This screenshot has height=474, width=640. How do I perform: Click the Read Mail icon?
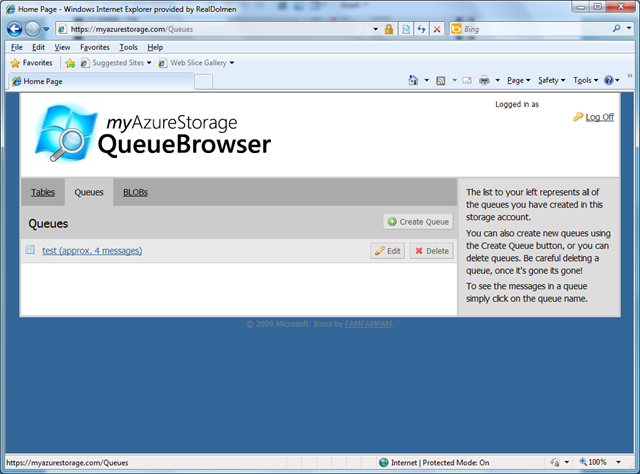tap(467, 80)
